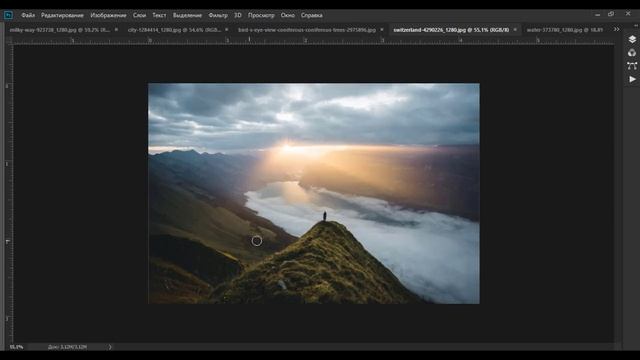Switch to the milky-way document tab
This screenshot has height=360, width=640.
[59, 30]
